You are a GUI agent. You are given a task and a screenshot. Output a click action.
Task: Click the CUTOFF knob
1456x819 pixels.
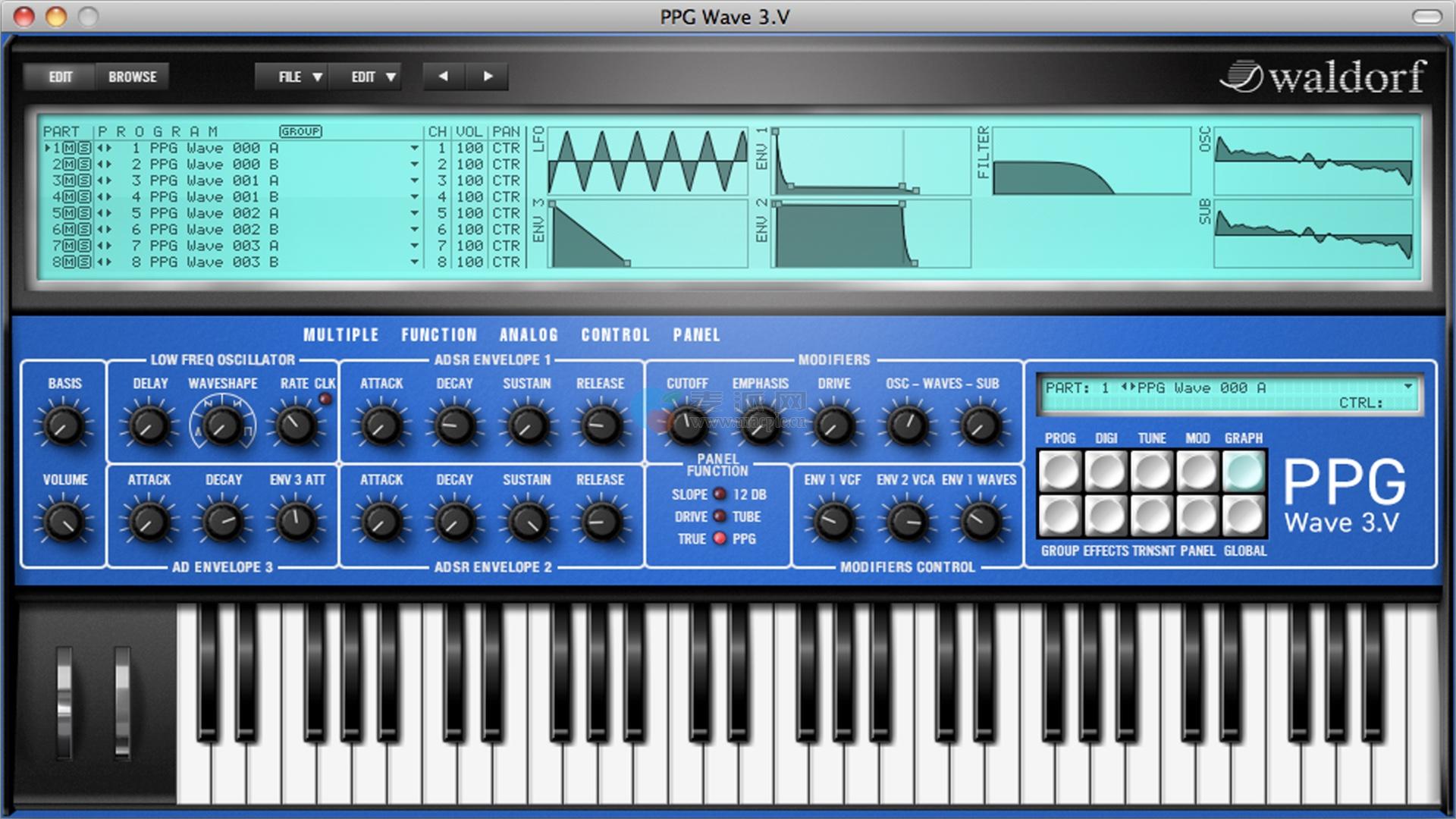click(686, 425)
